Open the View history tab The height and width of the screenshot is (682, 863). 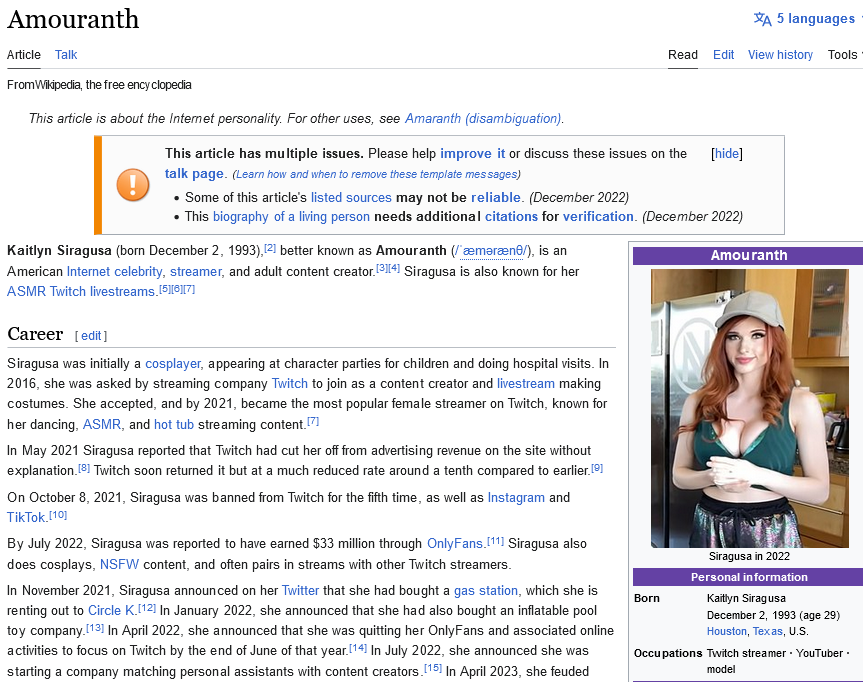click(780, 55)
